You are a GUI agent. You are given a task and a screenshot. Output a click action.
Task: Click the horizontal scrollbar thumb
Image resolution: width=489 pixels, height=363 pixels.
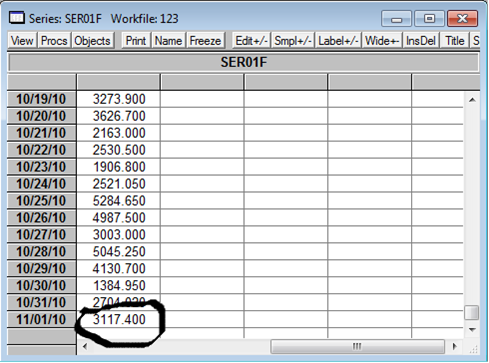357,346
